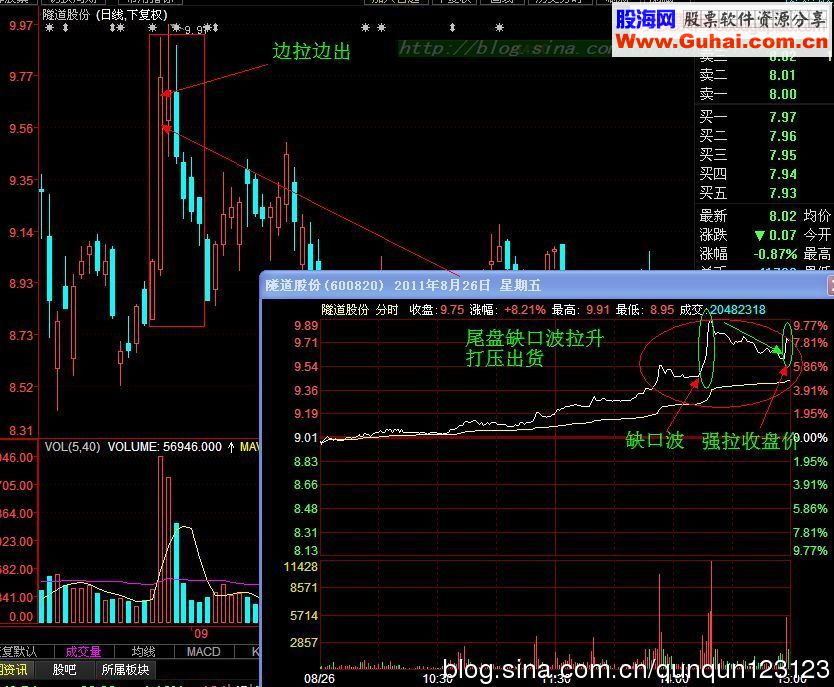Viewport: 834px width, 687px height.
Task: Open the MACD indicator tab
Action: point(203,651)
